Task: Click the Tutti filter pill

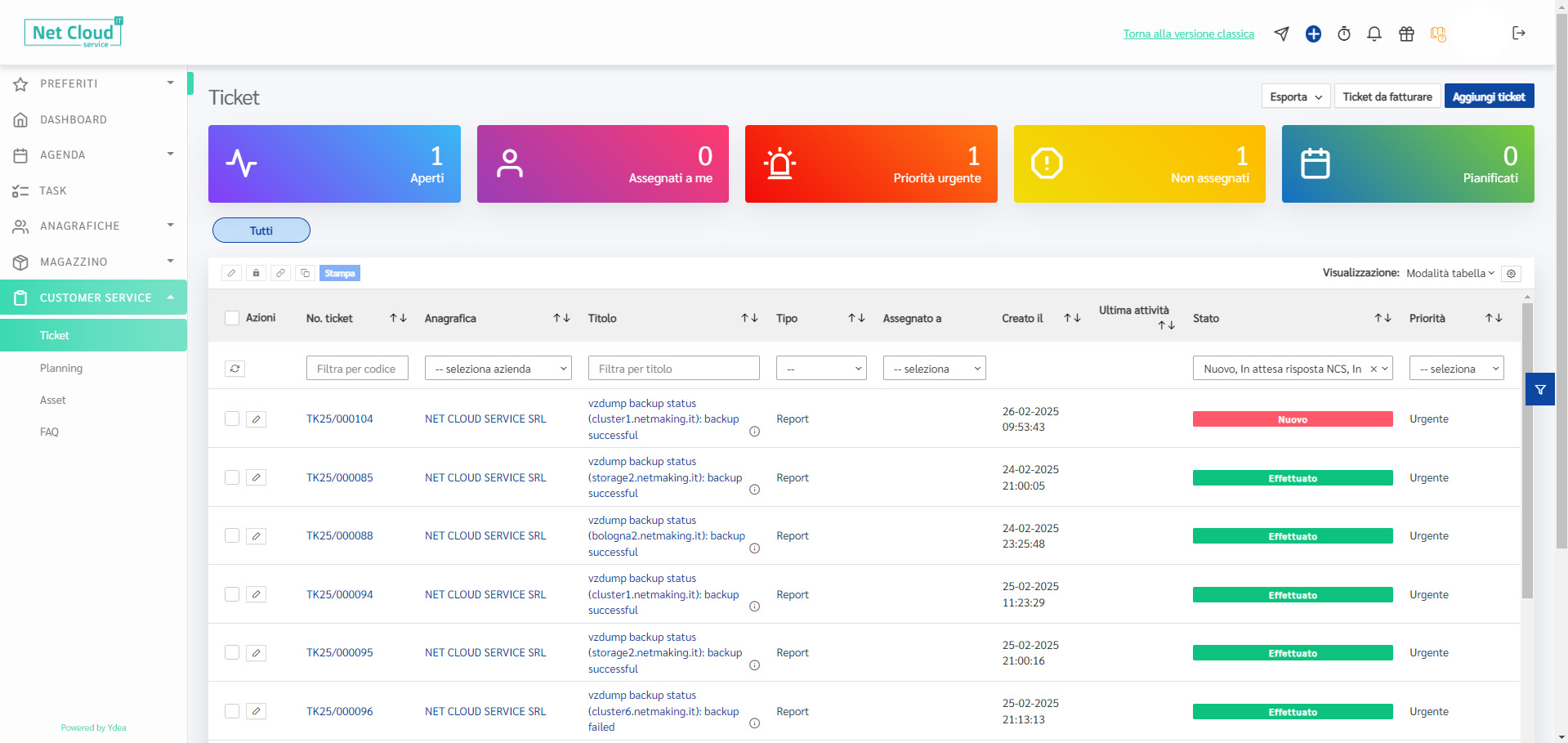Action: pyautogui.click(x=261, y=231)
